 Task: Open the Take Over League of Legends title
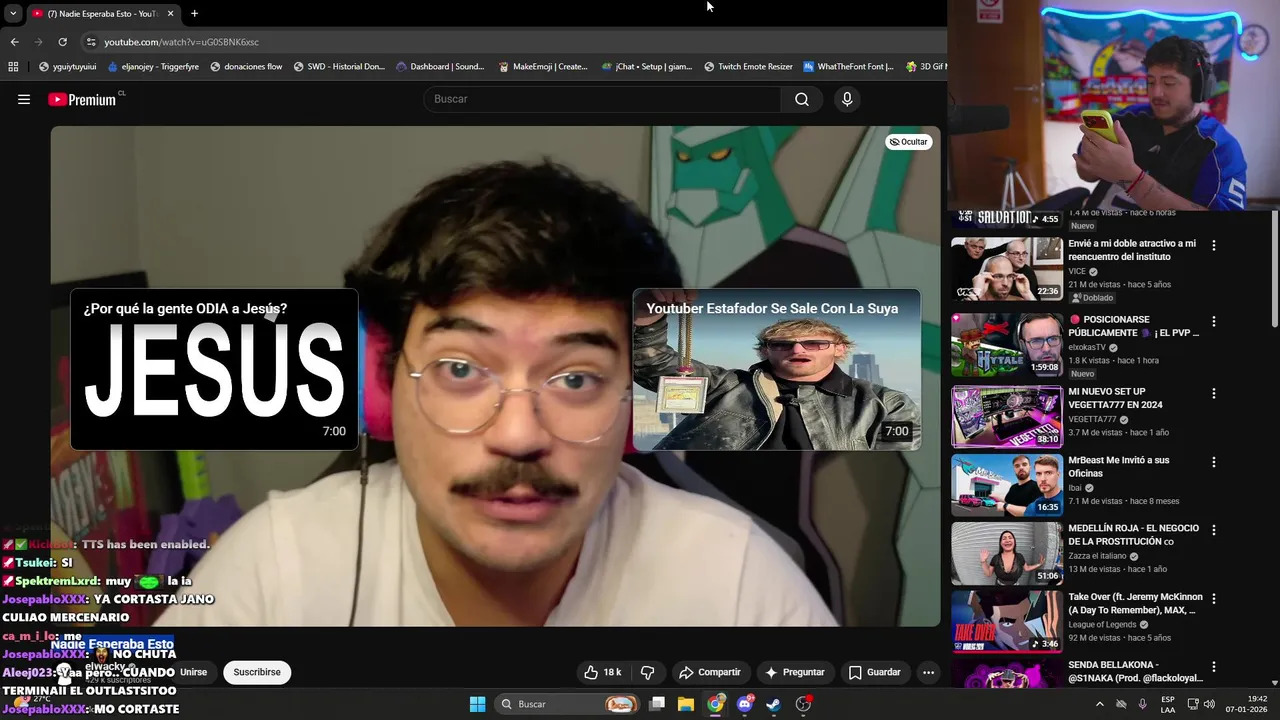point(1135,604)
